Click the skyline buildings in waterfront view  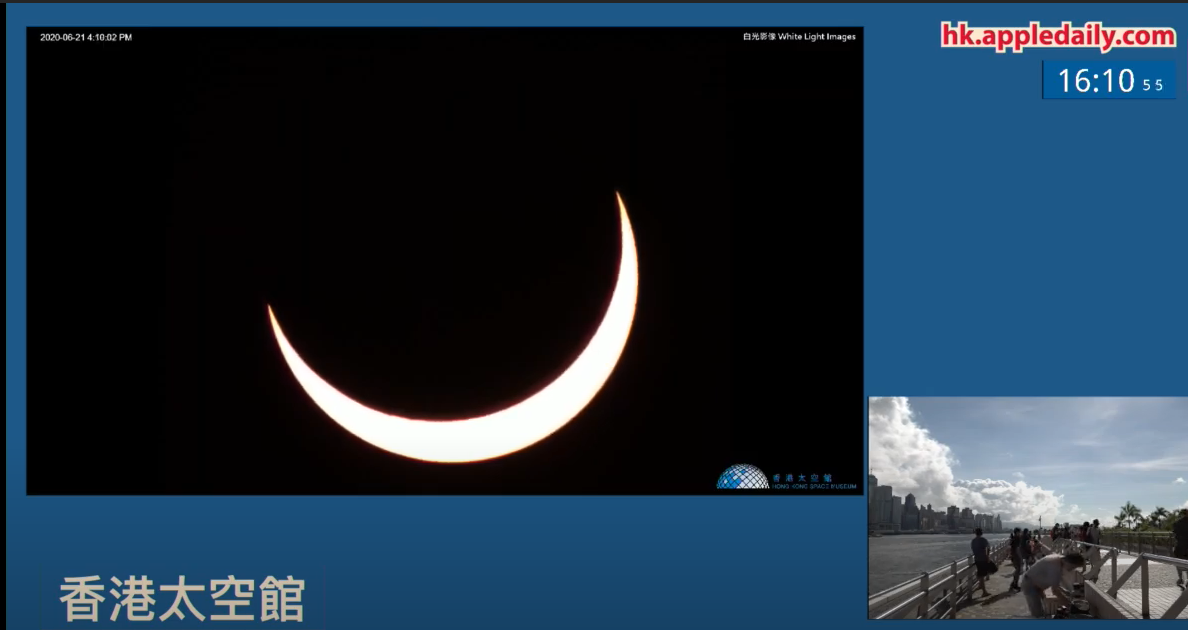(900, 510)
